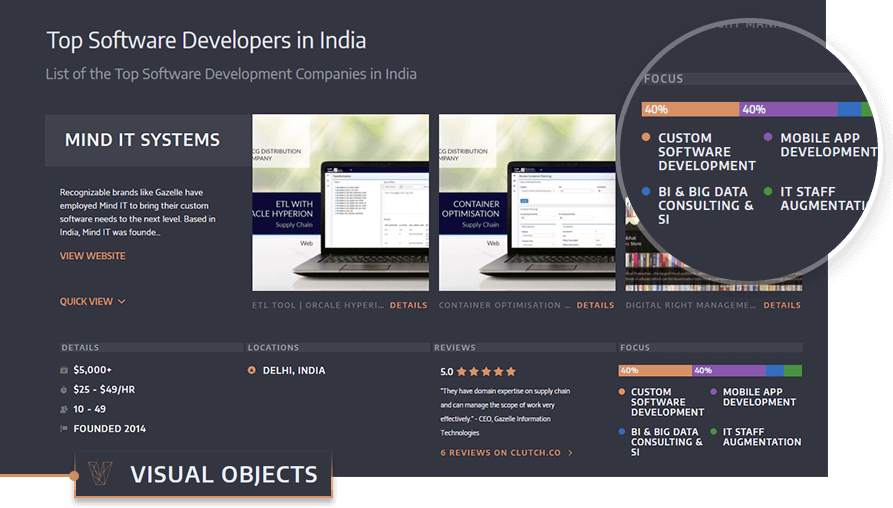Screen dimensions: 893x508
Task: Open the VIEW WEBSITE link
Action: tap(92, 256)
